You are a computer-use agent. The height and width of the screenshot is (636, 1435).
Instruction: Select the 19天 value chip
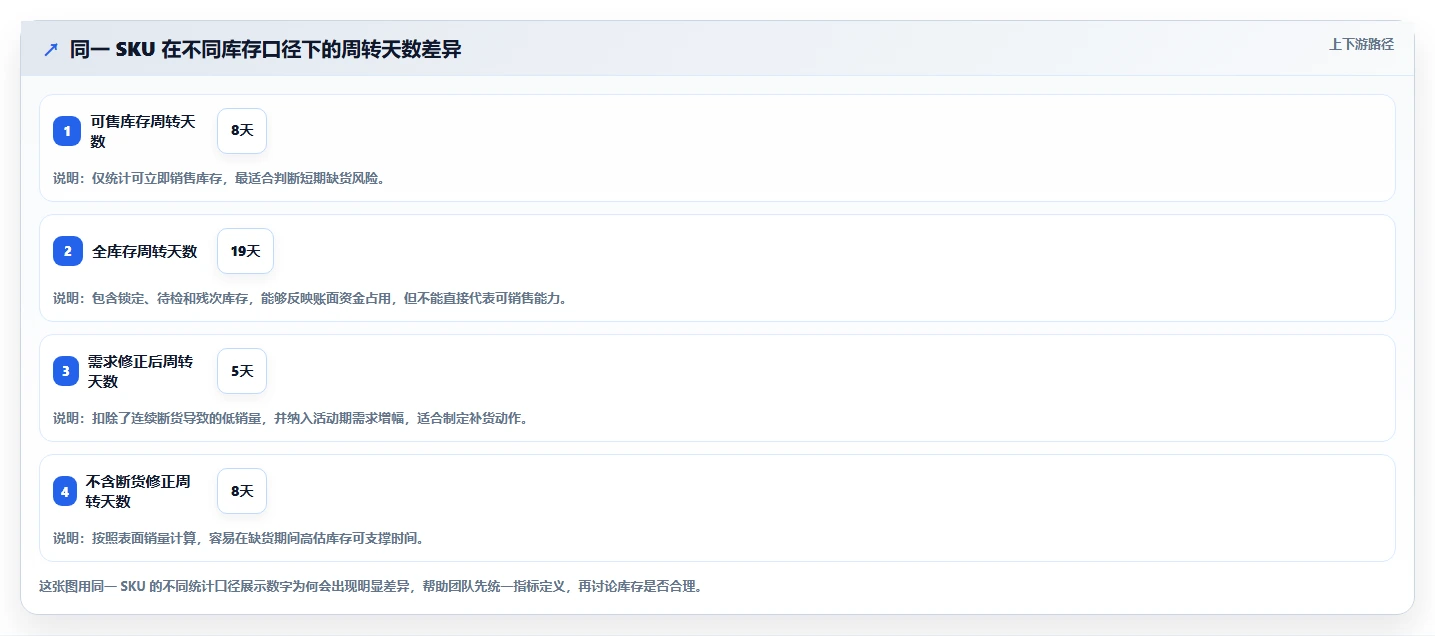pos(245,251)
